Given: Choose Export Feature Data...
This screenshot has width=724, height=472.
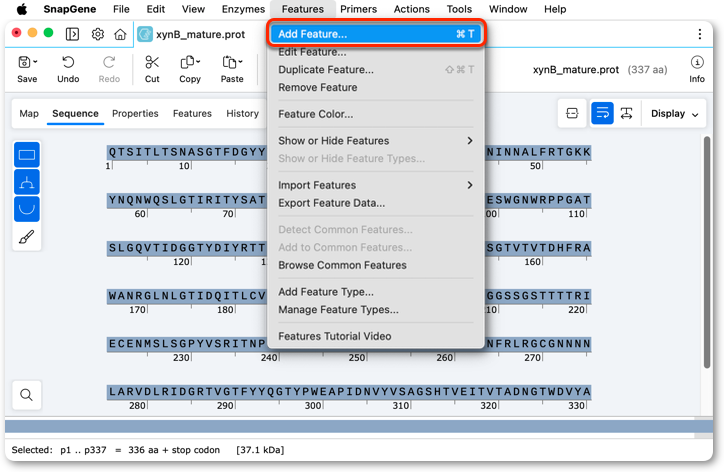Looking at the screenshot, I should pos(376,203).
